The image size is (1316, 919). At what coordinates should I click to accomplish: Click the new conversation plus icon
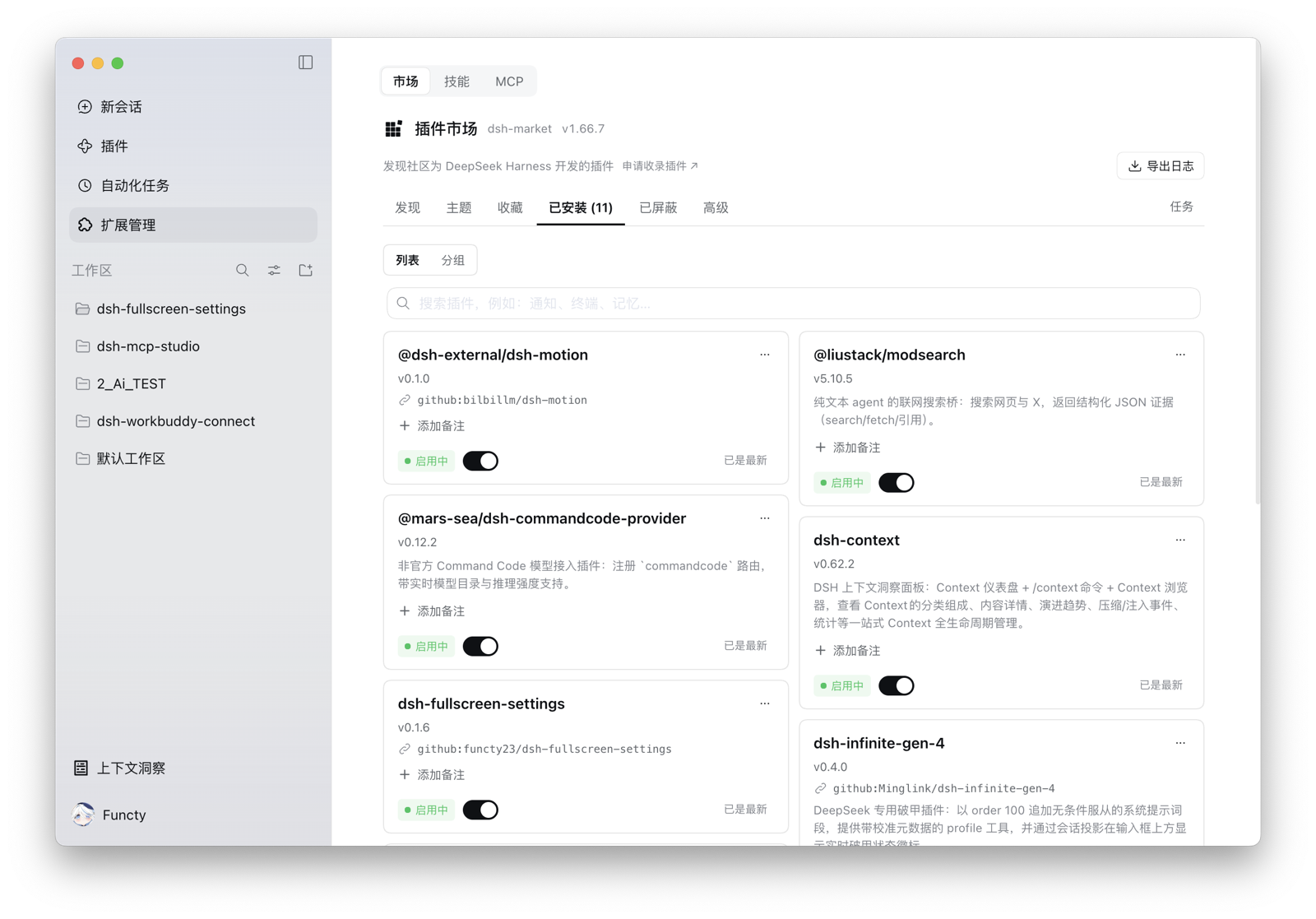tap(85, 107)
